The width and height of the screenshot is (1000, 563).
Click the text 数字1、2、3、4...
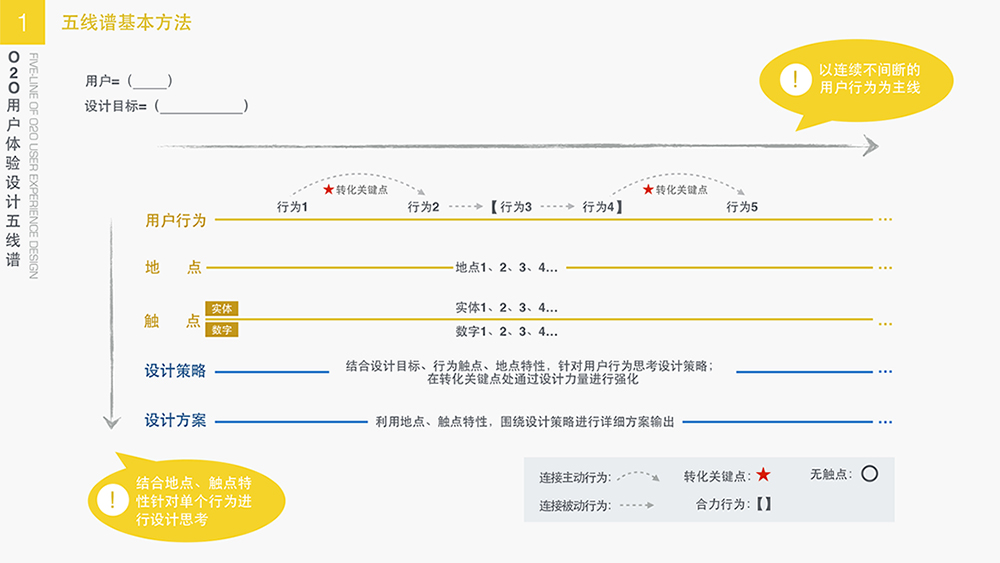click(x=506, y=332)
